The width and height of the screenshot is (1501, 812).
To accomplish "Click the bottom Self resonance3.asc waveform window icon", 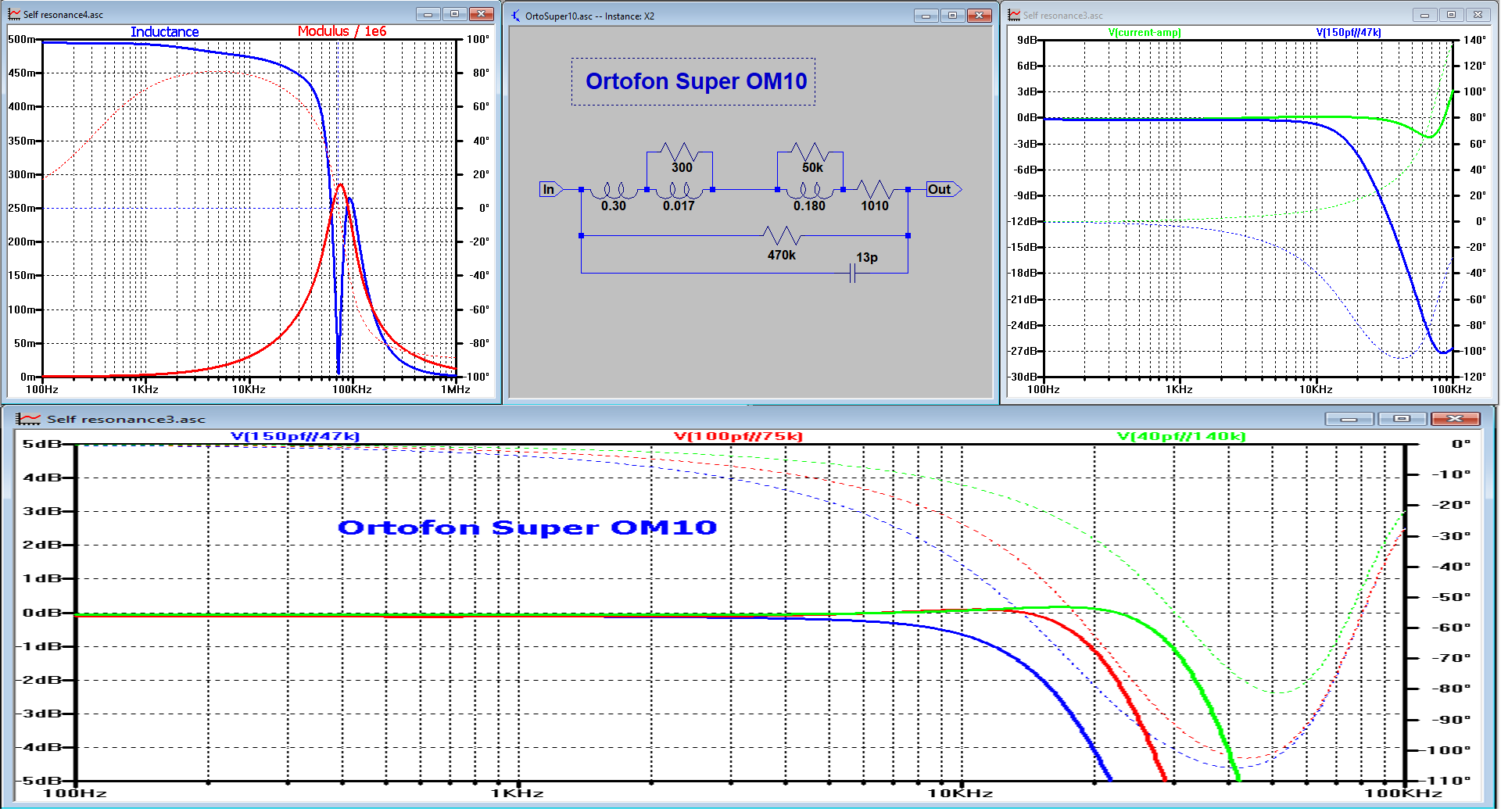I will coord(28,419).
